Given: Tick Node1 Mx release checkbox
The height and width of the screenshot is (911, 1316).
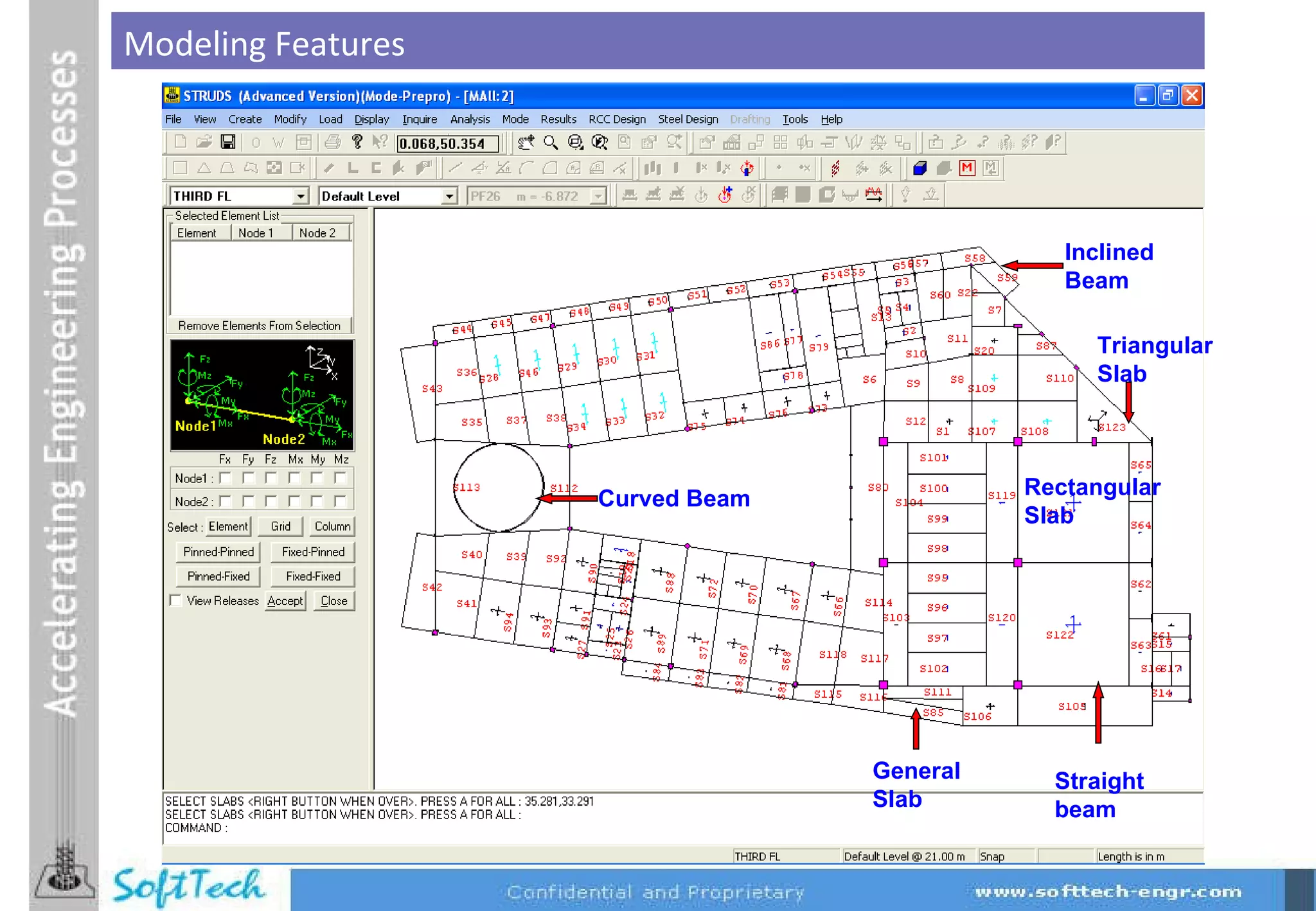Looking at the screenshot, I should [294, 478].
